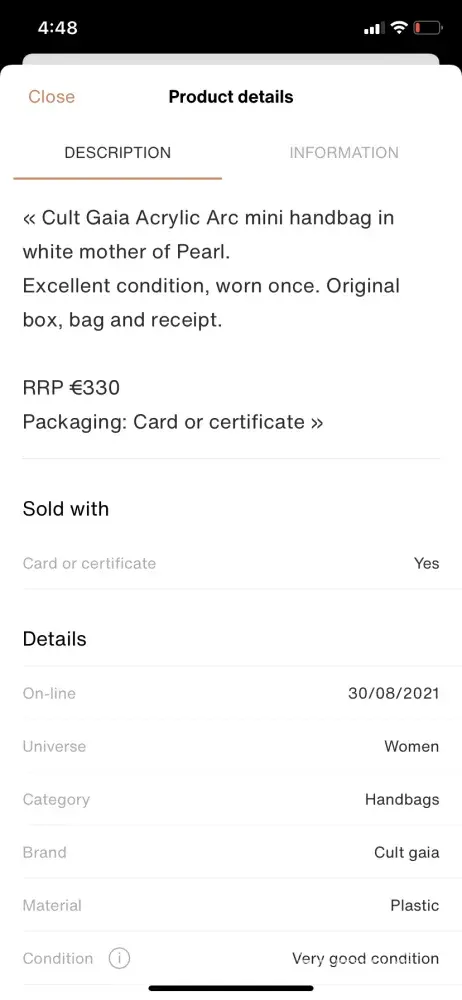The height and width of the screenshot is (1000, 462).
Task: Tap the Sold with section heading
Action: pyautogui.click(x=66, y=509)
